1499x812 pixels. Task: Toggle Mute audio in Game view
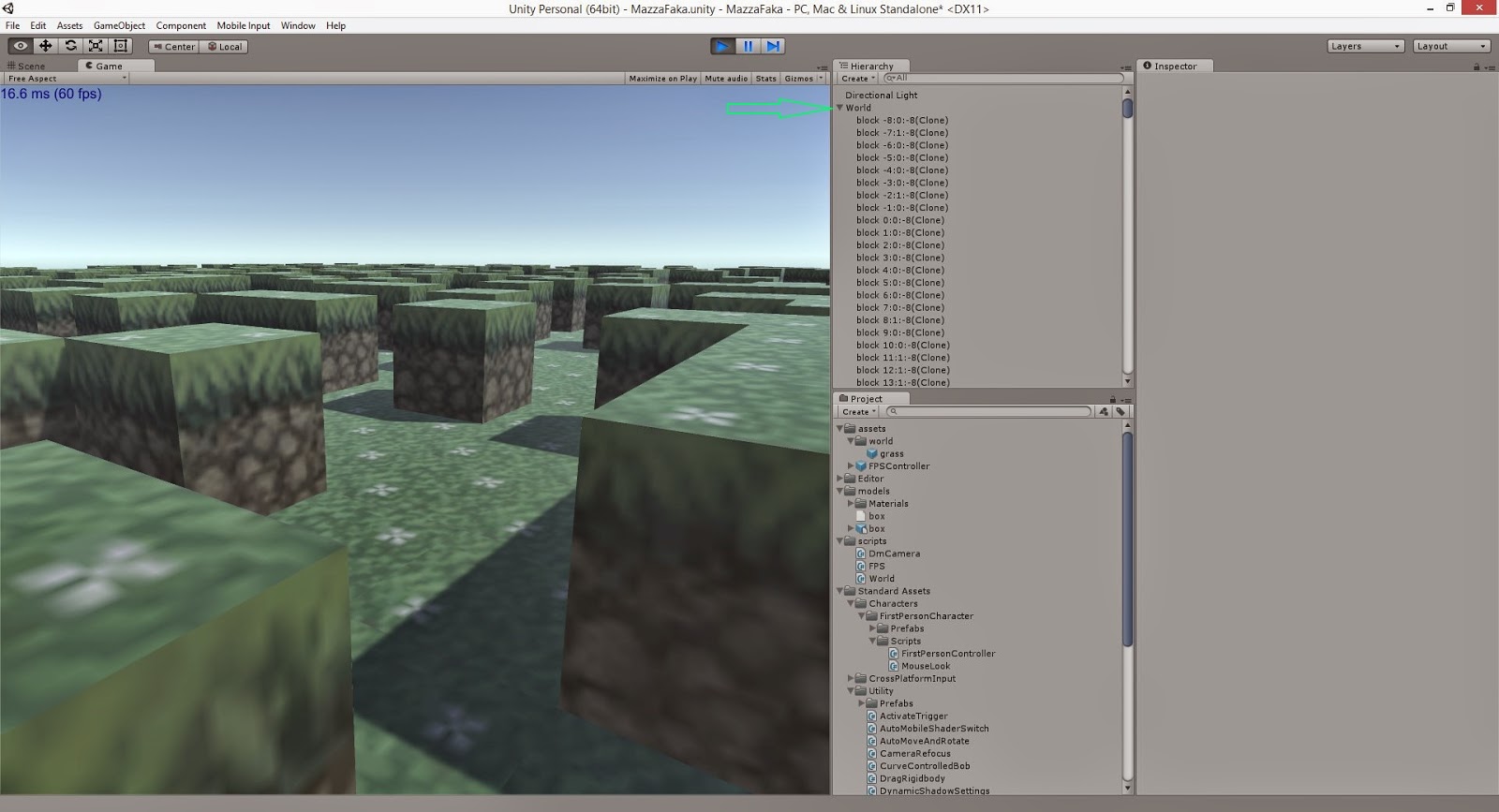[726, 79]
